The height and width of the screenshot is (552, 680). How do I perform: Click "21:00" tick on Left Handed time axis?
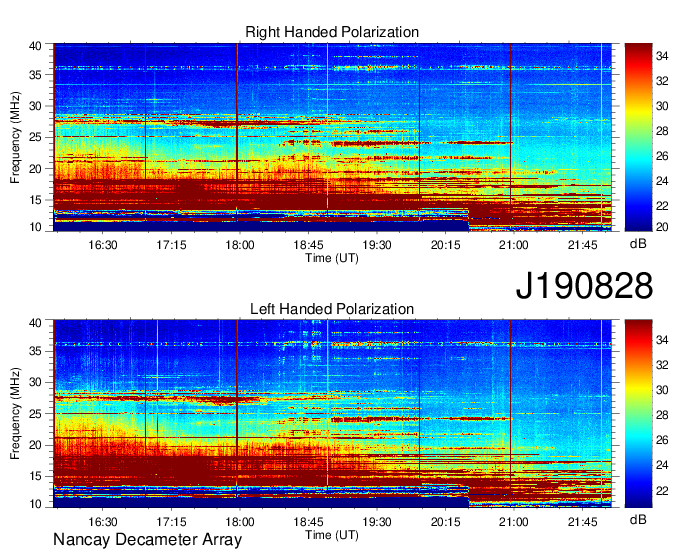[x=514, y=522]
